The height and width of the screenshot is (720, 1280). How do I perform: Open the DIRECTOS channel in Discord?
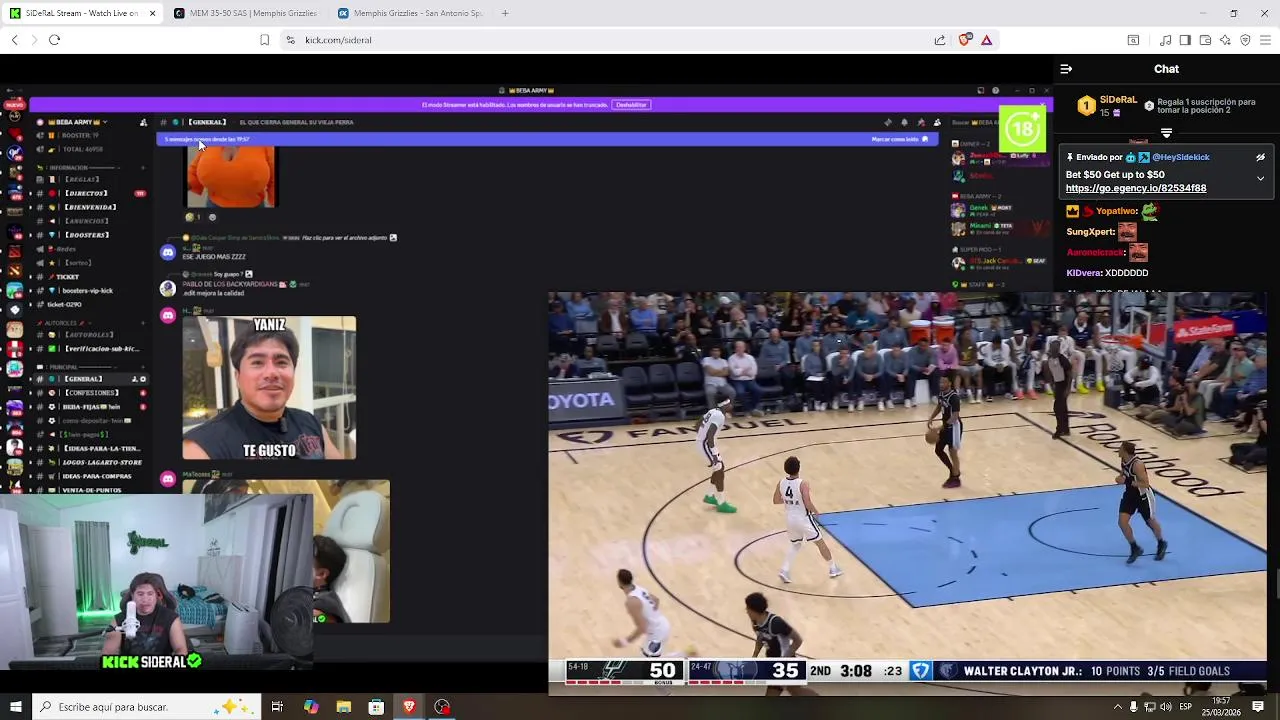point(86,193)
